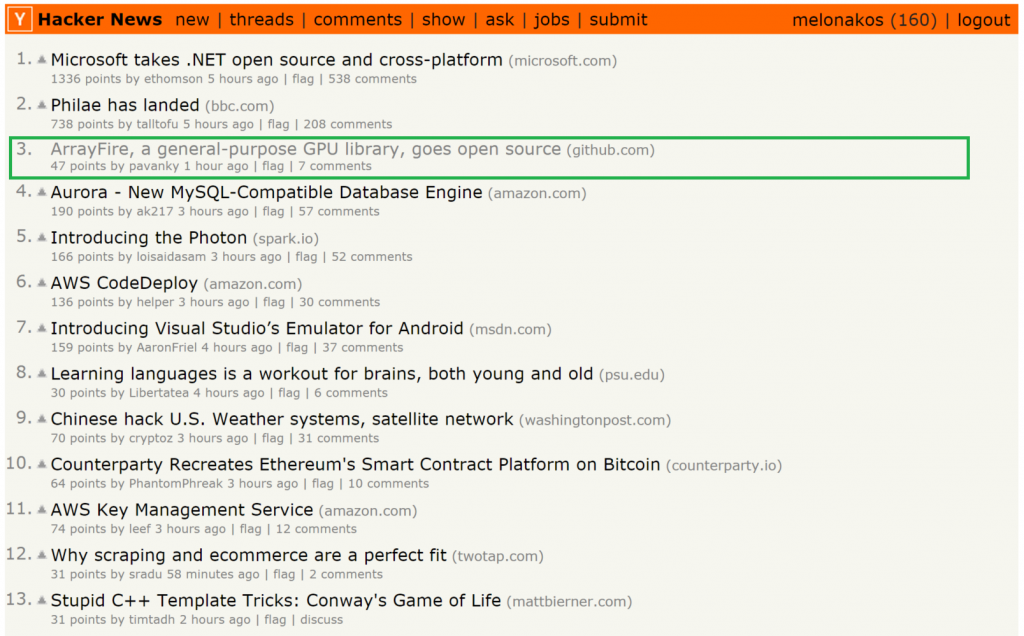Open the new stories page
This screenshot has width=1024, height=636.
(x=192, y=20)
